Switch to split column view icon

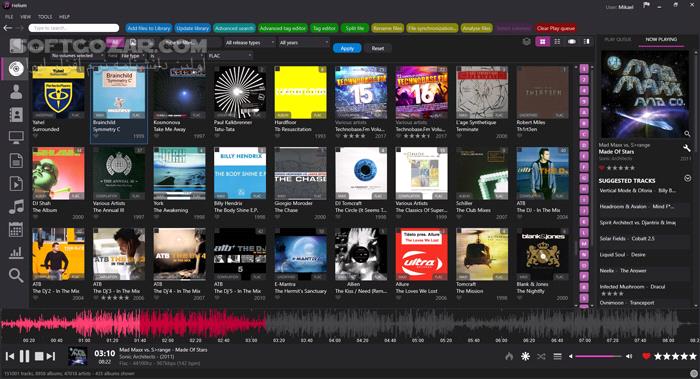click(x=587, y=42)
